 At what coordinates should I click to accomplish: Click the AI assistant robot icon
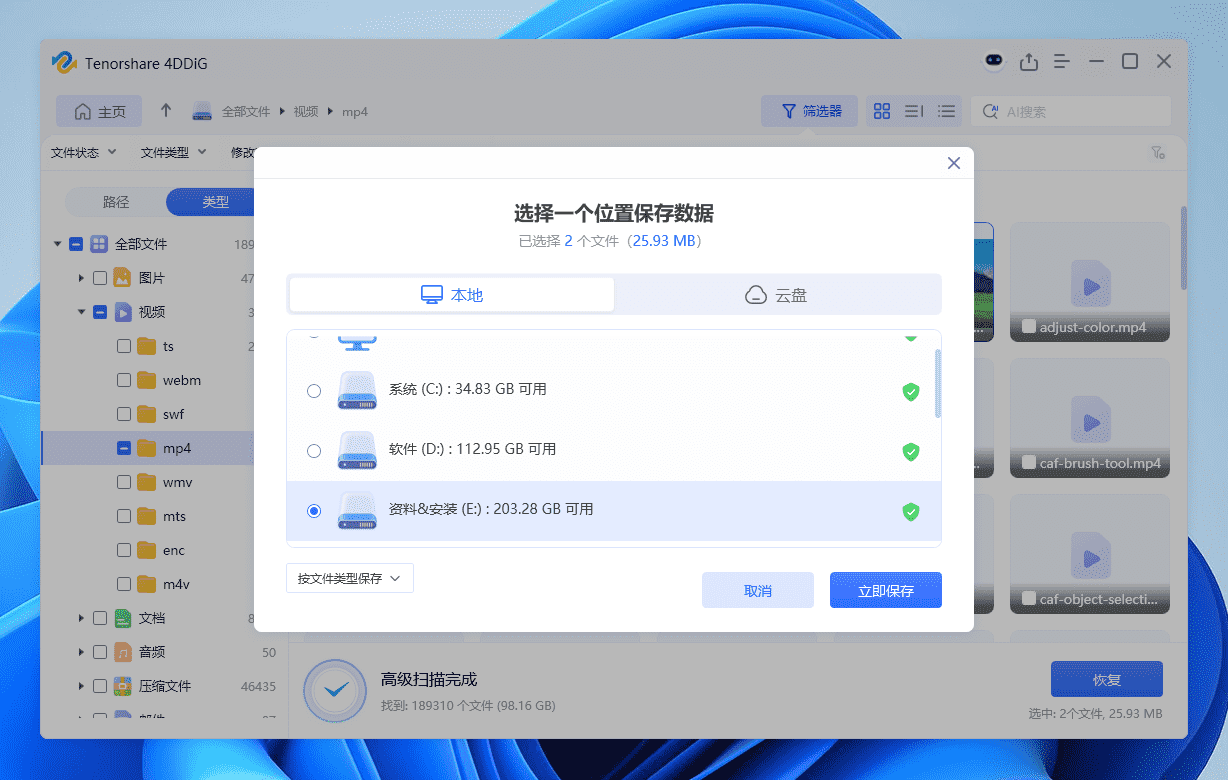(993, 61)
